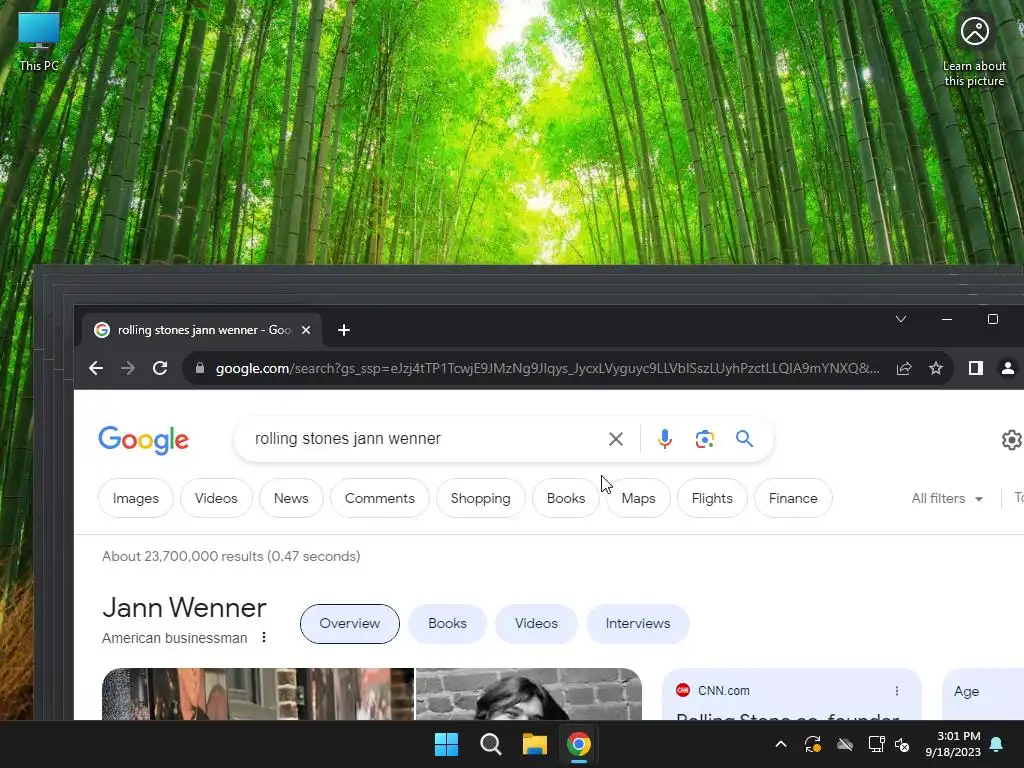Viewport: 1024px width, 768px height.
Task: Open This PC desktop icon
Action: (39, 42)
